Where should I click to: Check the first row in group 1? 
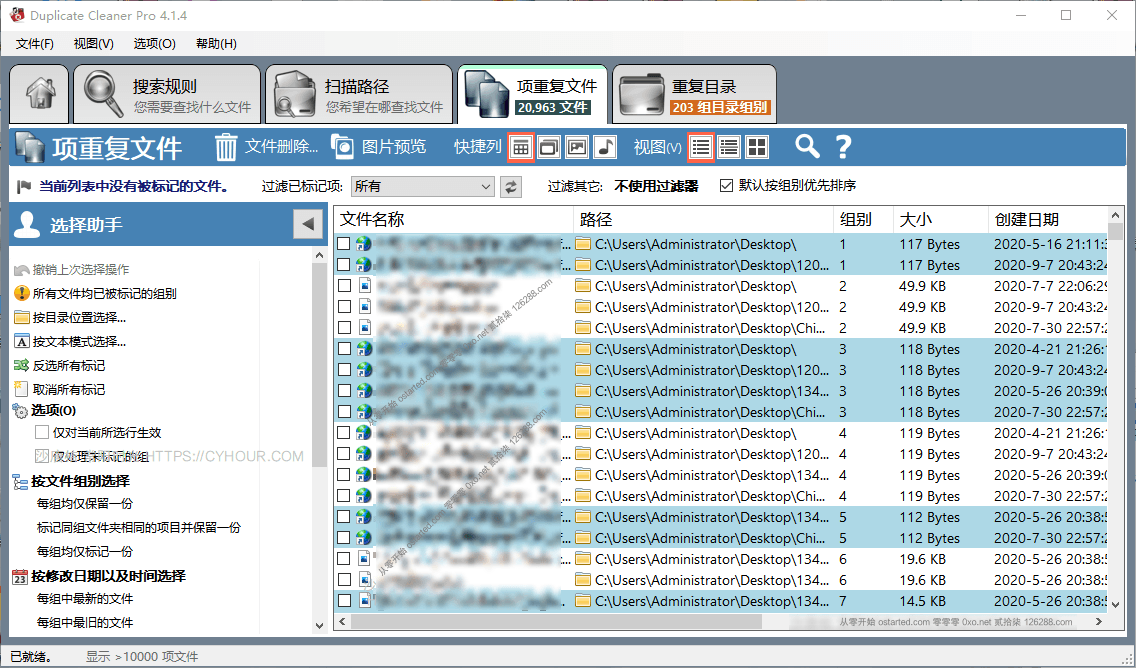click(x=344, y=244)
